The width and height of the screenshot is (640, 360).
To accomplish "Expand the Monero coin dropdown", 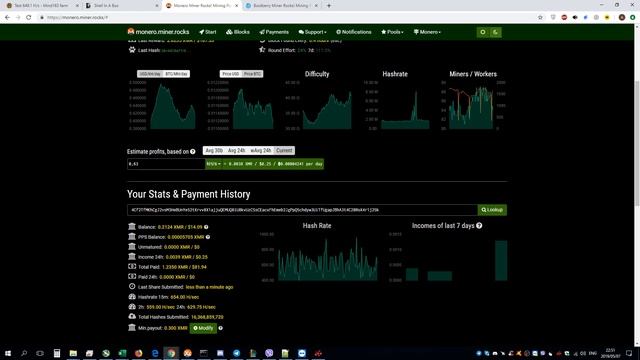I will tap(427, 32).
